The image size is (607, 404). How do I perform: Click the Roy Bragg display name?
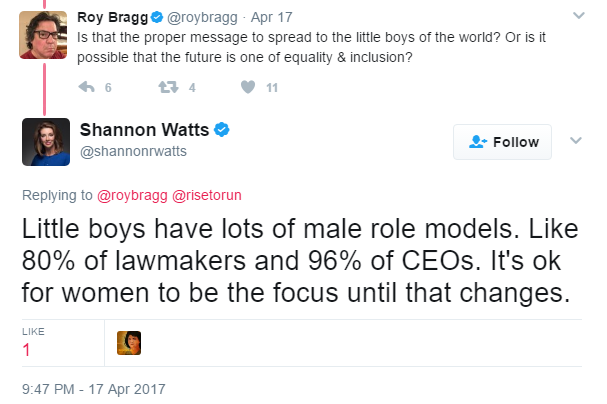(x=113, y=17)
